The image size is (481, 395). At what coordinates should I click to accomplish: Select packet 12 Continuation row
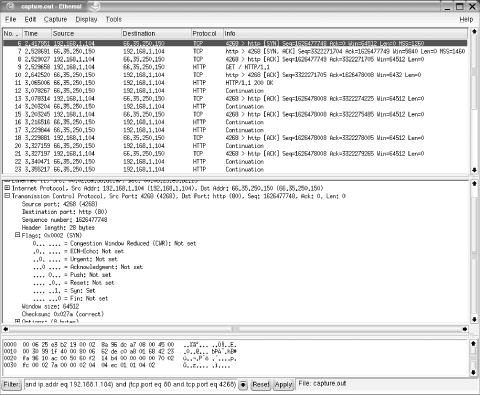[x=235, y=91]
